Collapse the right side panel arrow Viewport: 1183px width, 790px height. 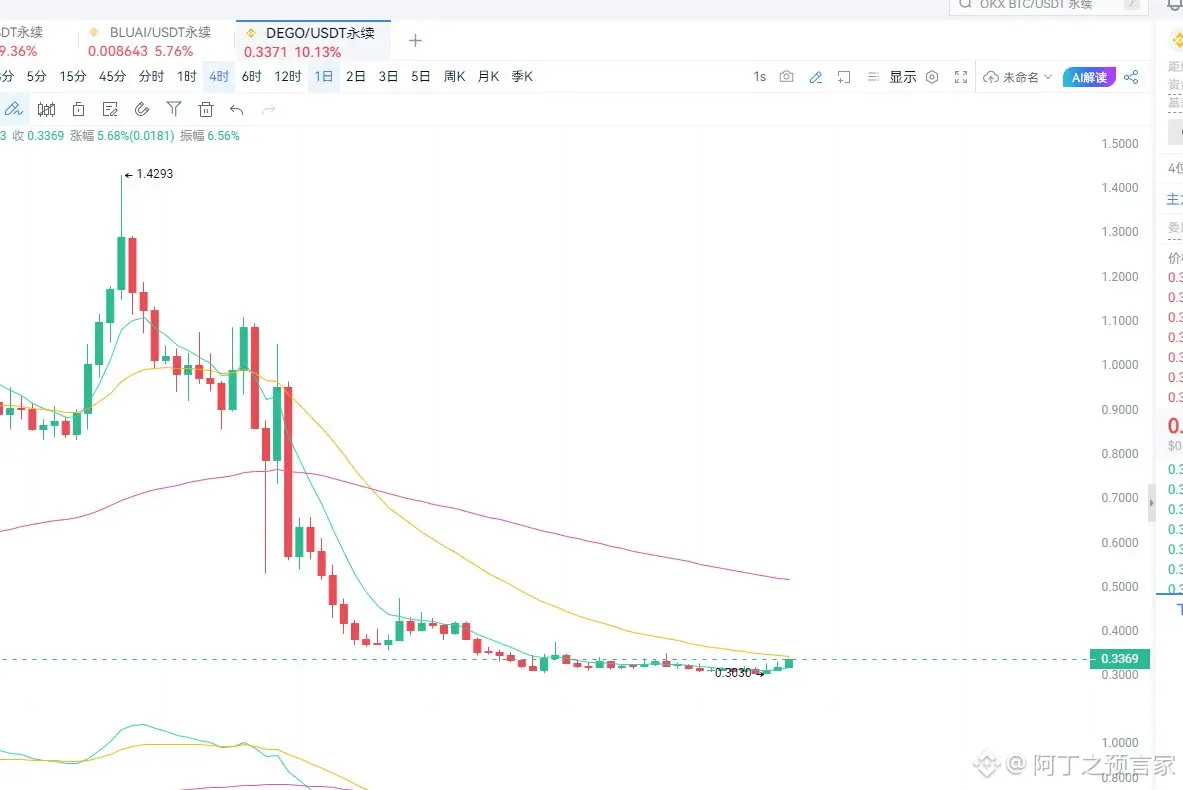pyautogui.click(x=1151, y=503)
